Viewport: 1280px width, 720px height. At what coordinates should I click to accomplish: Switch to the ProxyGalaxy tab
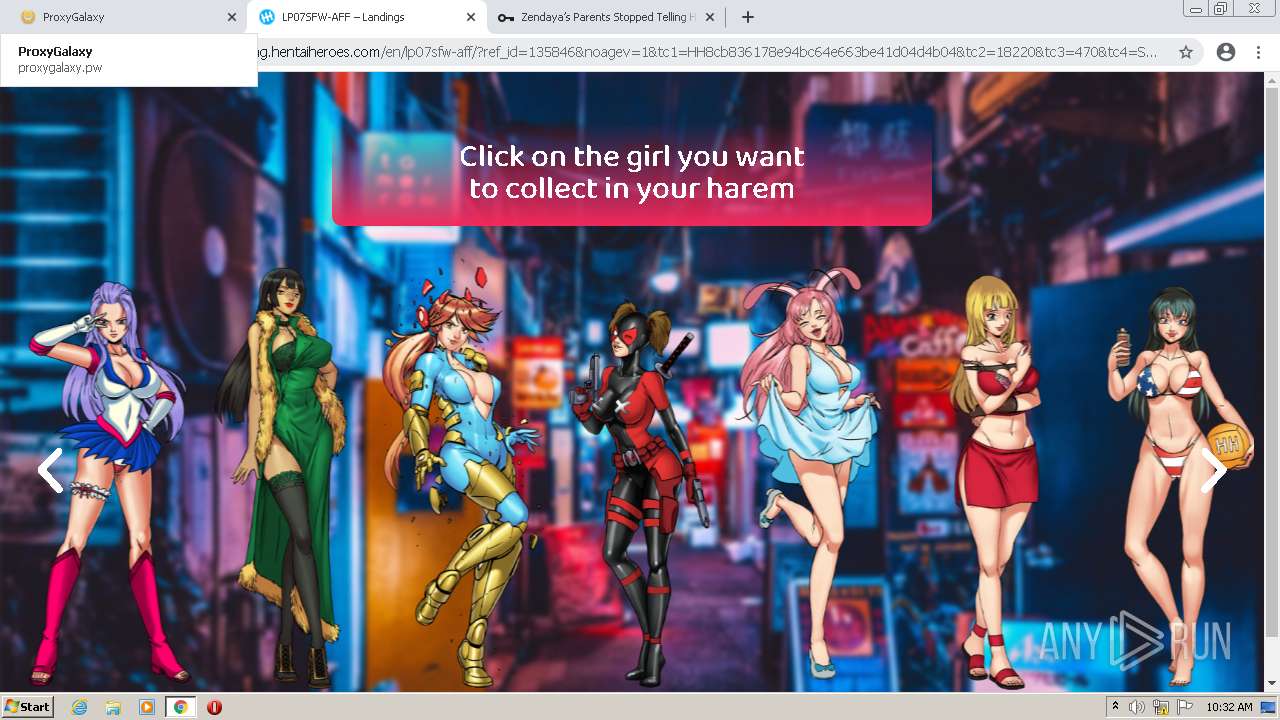click(122, 17)
